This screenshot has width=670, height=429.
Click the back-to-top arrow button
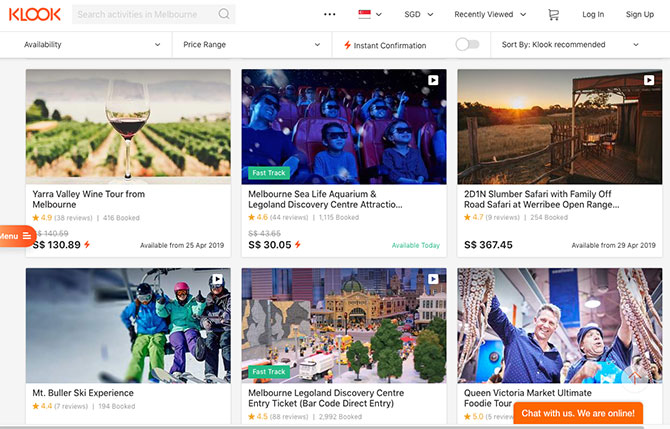[x=635, y=377]
